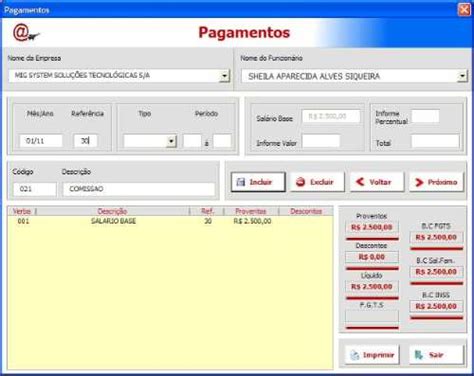Exit using the Sair button
Screen dimensions: 474x376
(436, 355)
